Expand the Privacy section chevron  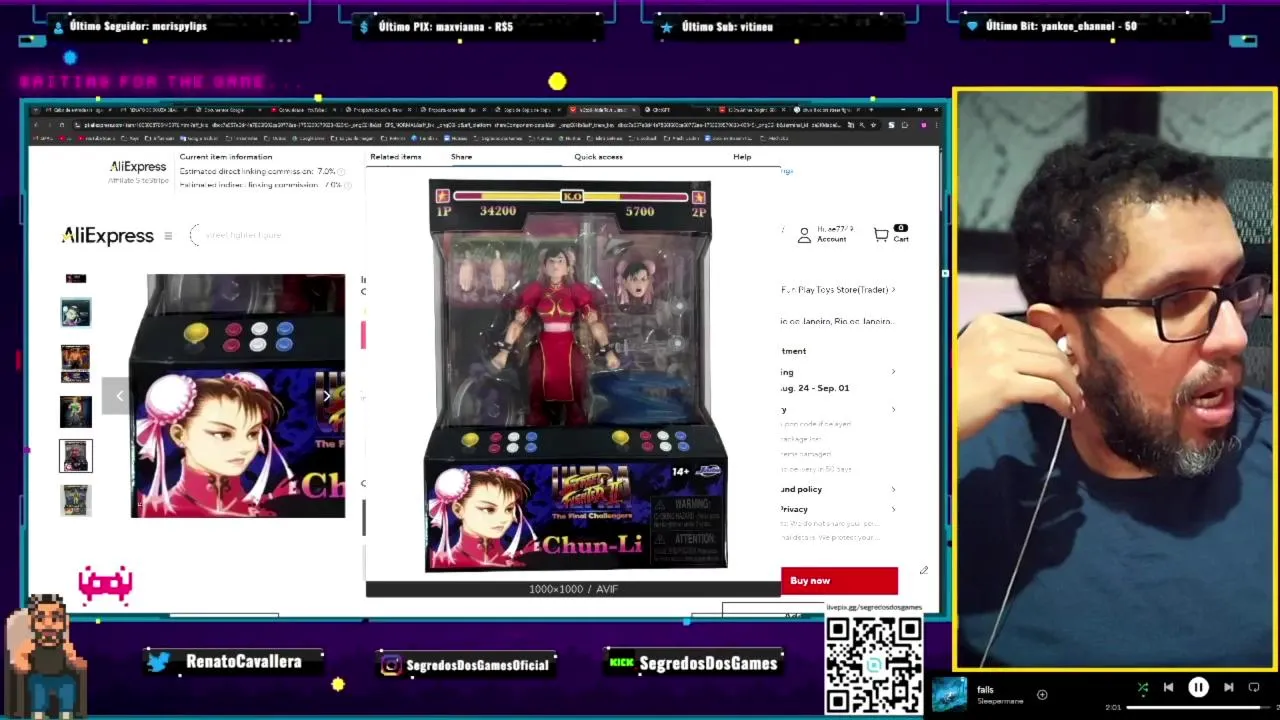click(x=893, y=509)
